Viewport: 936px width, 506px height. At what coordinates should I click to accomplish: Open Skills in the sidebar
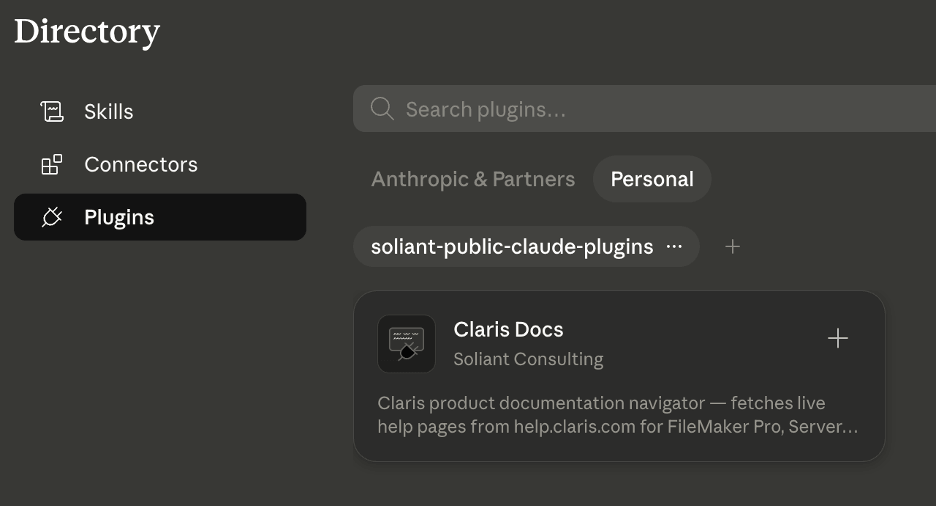tap(160, 112)
